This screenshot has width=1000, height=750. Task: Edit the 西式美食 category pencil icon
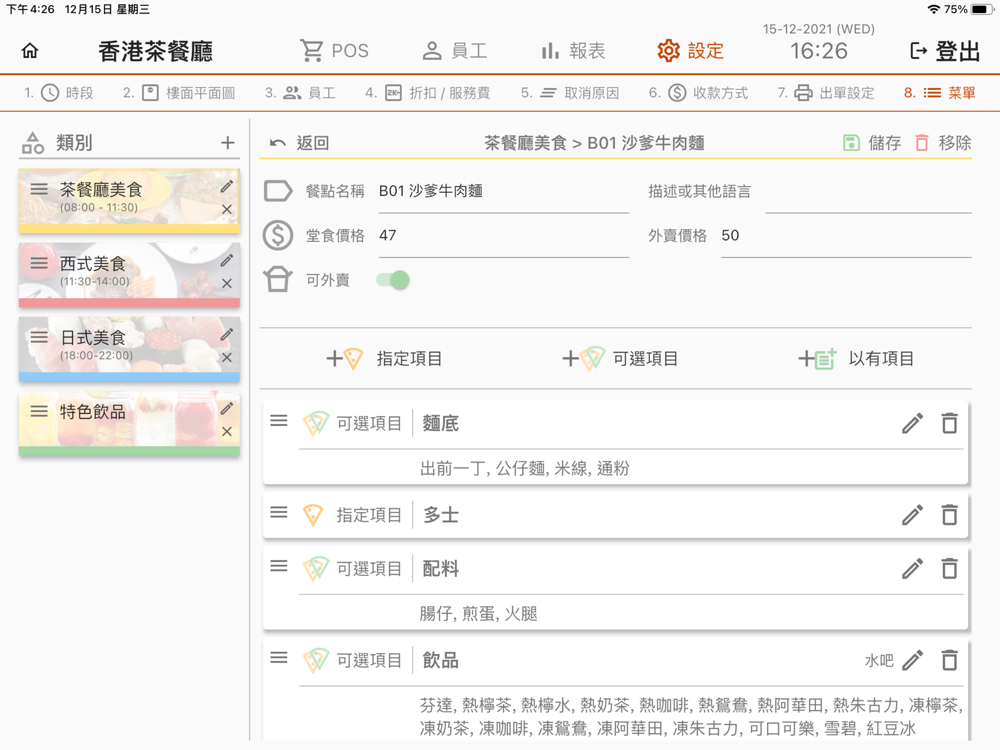(x=226, y=260)
